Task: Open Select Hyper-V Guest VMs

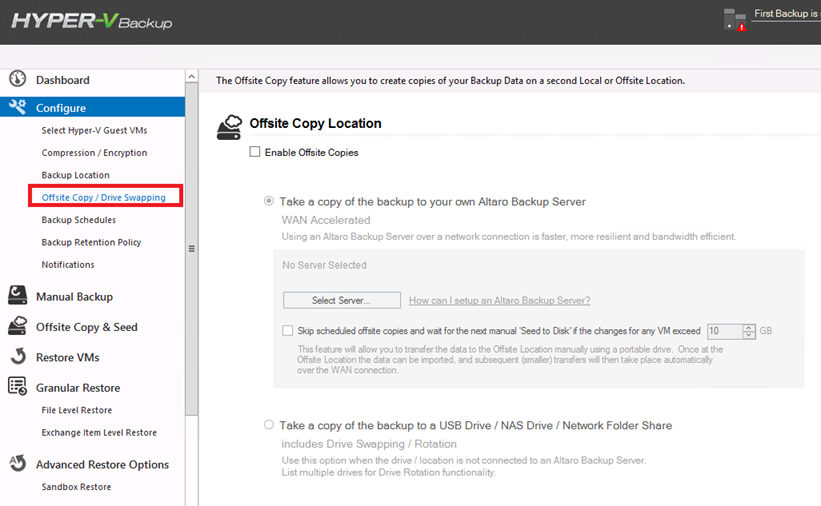Action: tap(94, 130)
